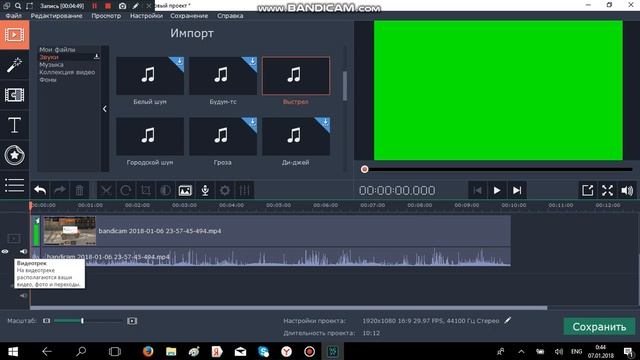Open the Настройки menu
Screen dimensions: 640x360
point(146,16)
